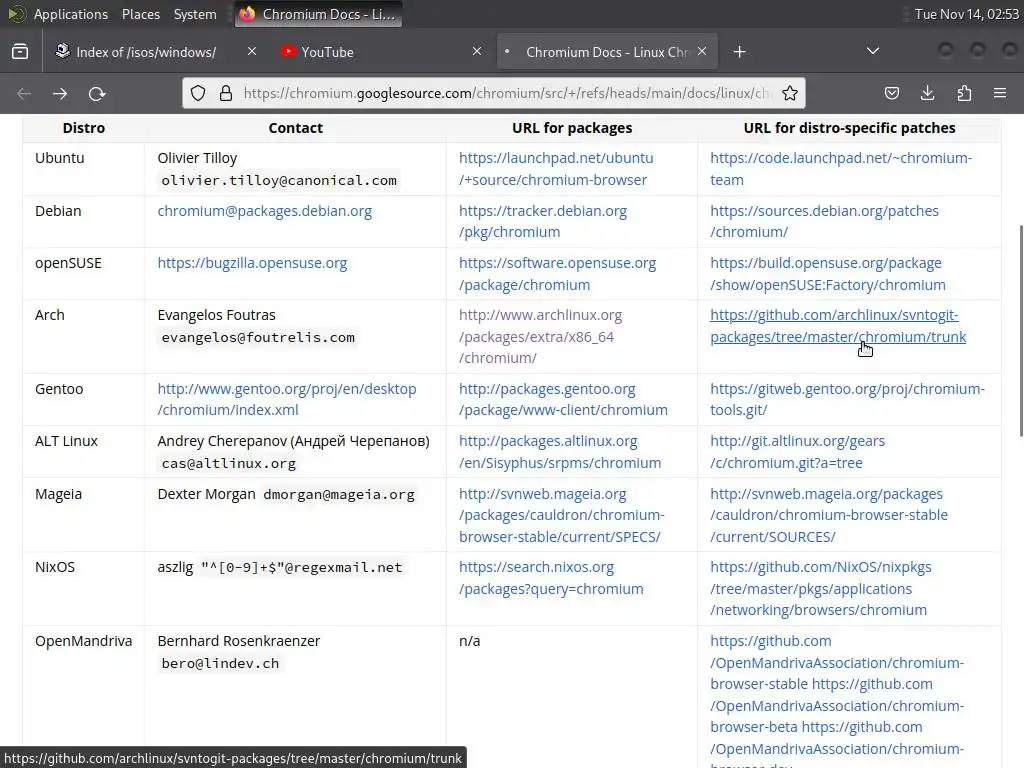Open Ubuntu launchpad chromium-browser packages link

(x=556, y=168)
